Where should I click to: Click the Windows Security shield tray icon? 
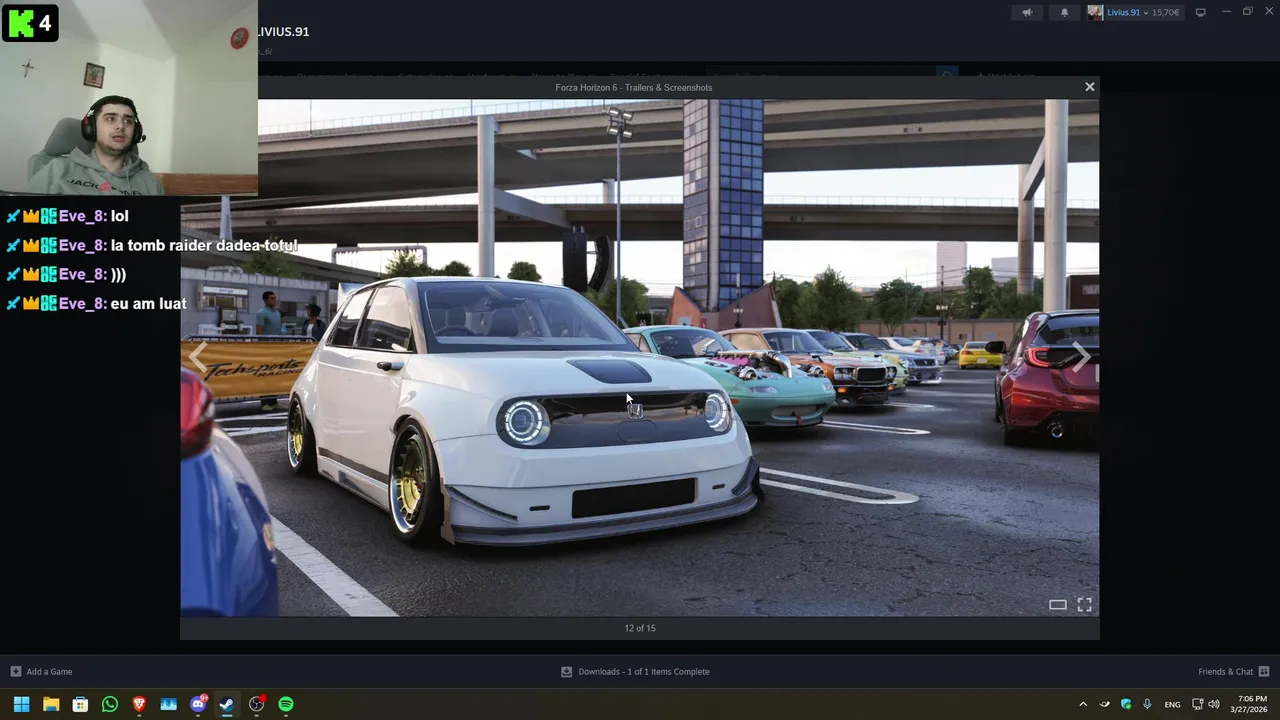click(x=1126, y=704)
